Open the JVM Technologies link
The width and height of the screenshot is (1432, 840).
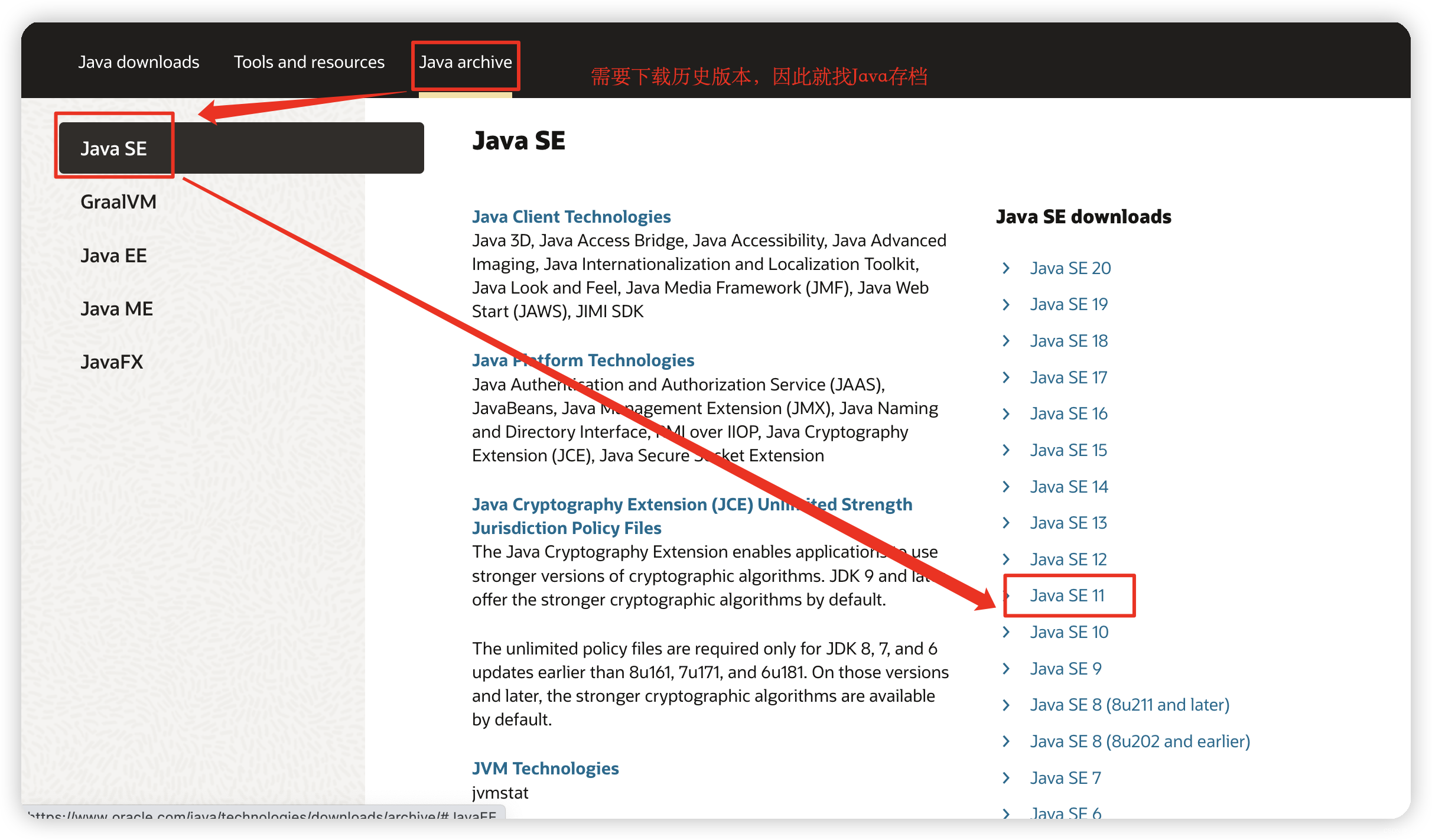tap(545, 769)
